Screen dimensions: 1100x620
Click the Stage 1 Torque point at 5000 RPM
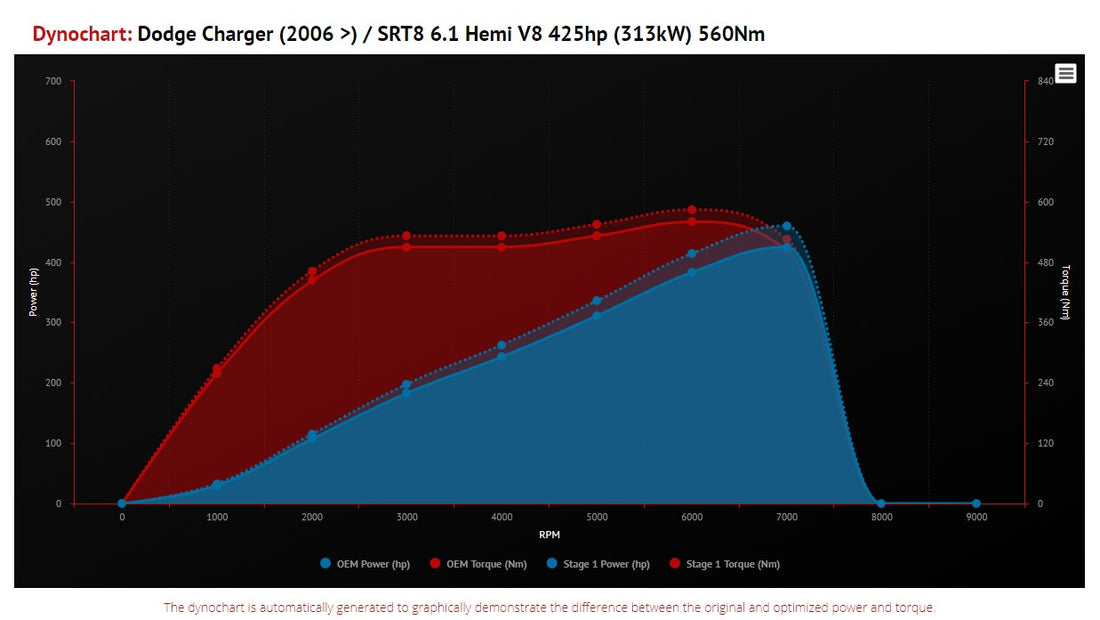pyautogui.click(x=597, y=224)
